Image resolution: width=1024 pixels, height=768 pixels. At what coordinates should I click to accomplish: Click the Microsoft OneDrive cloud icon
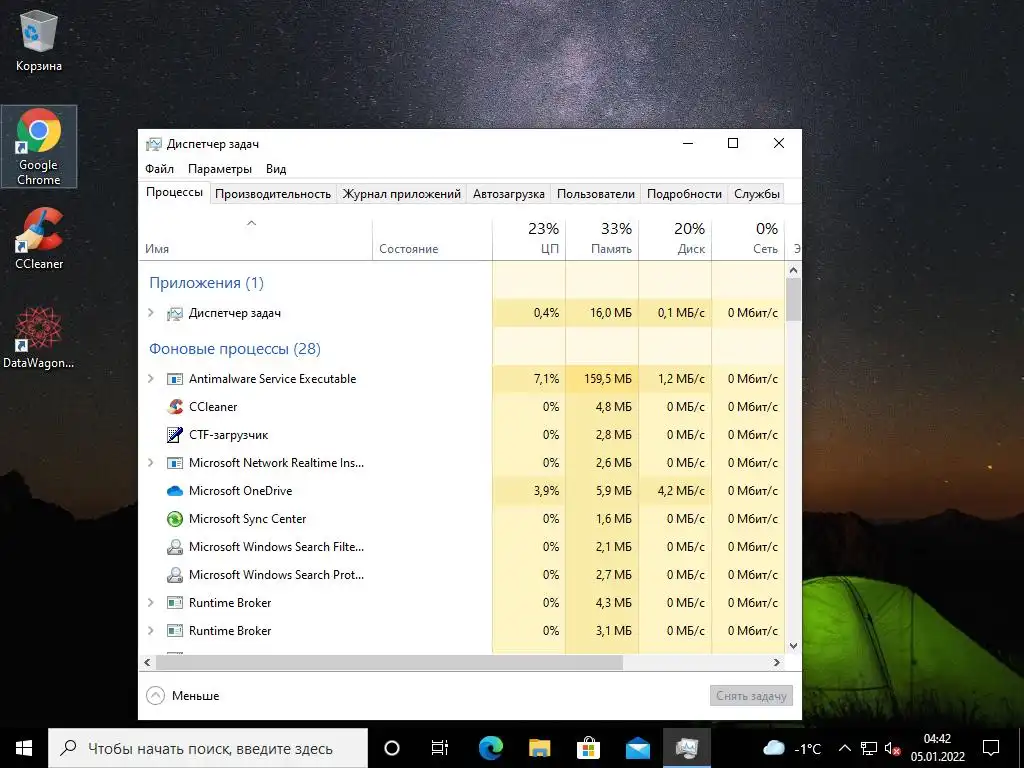click(x=175, y=491)
